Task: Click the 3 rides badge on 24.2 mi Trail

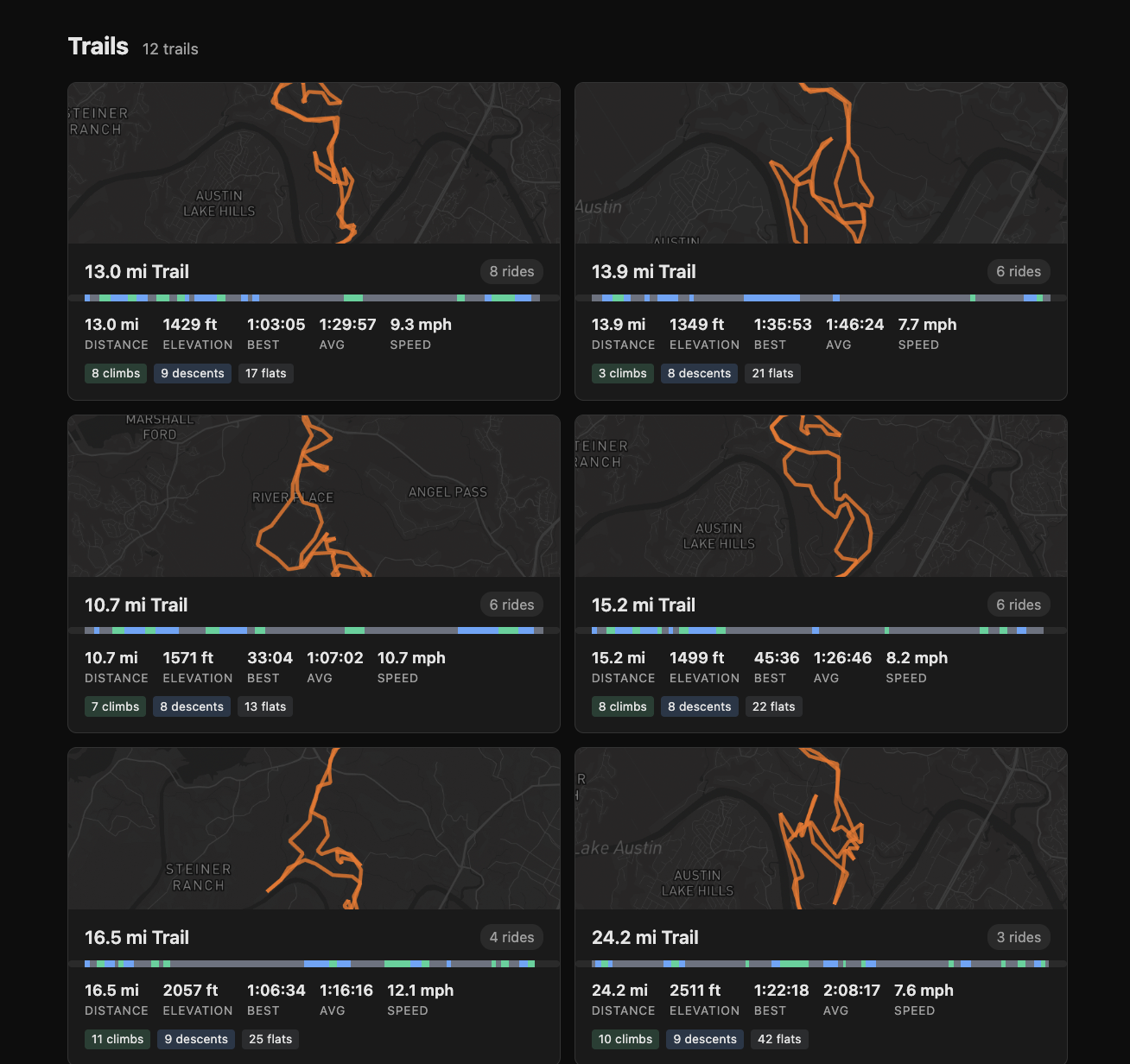Action: 1018,936
